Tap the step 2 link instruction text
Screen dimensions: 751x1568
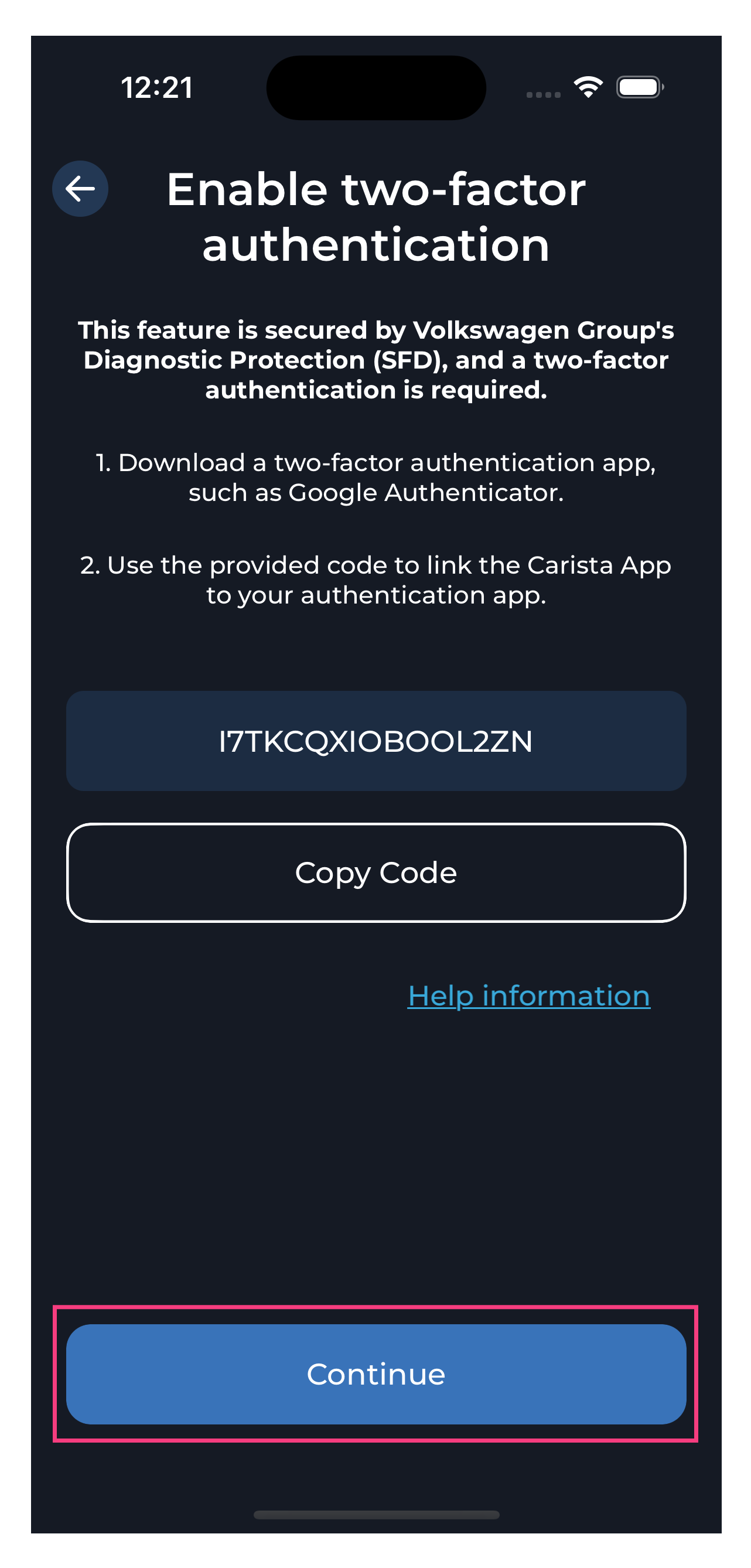point(375,580)
